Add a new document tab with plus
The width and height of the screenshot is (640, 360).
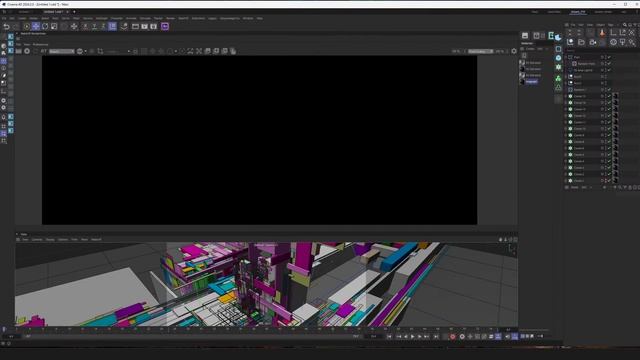pos(74,12)
